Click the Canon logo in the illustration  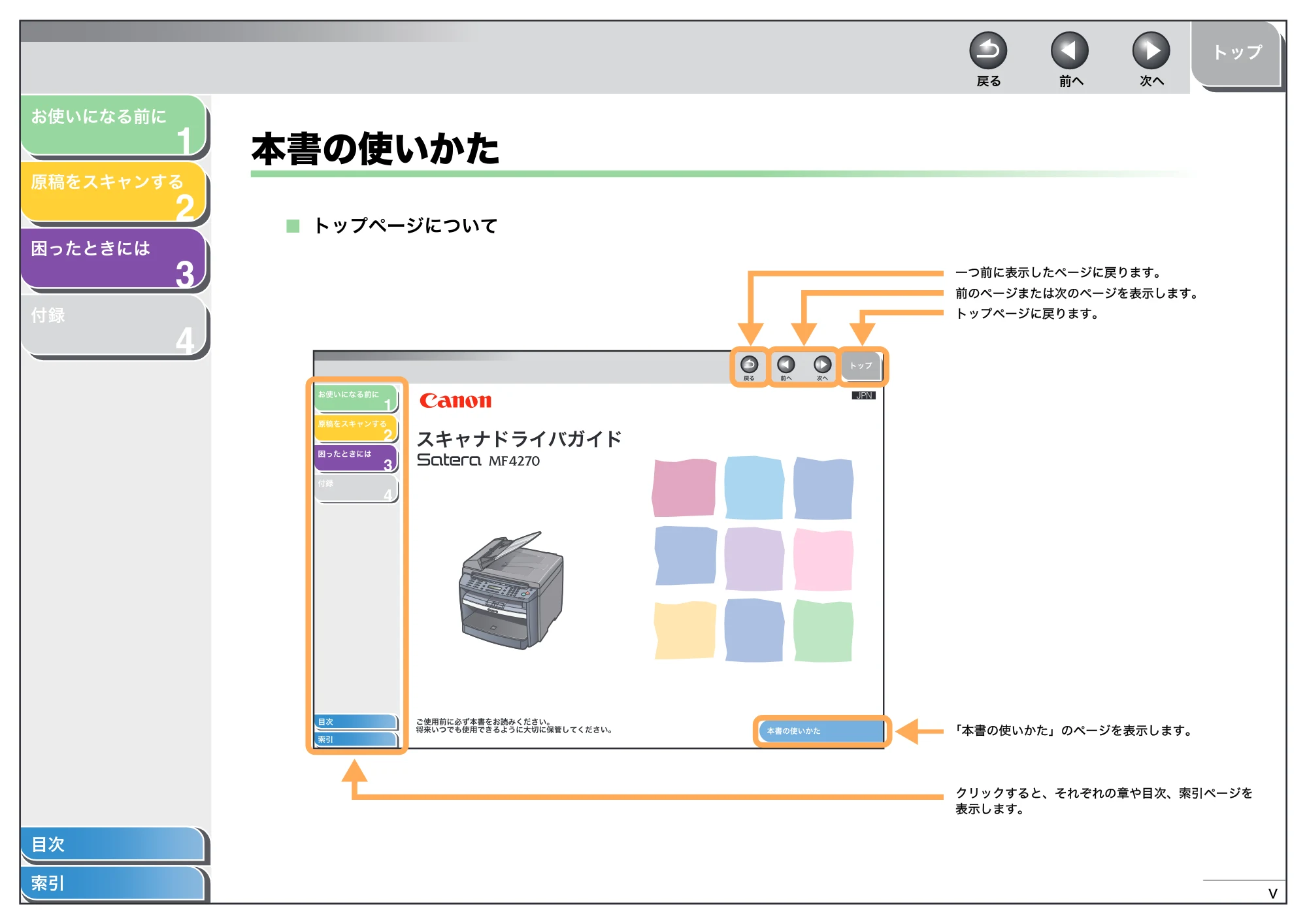pos(455,401)
